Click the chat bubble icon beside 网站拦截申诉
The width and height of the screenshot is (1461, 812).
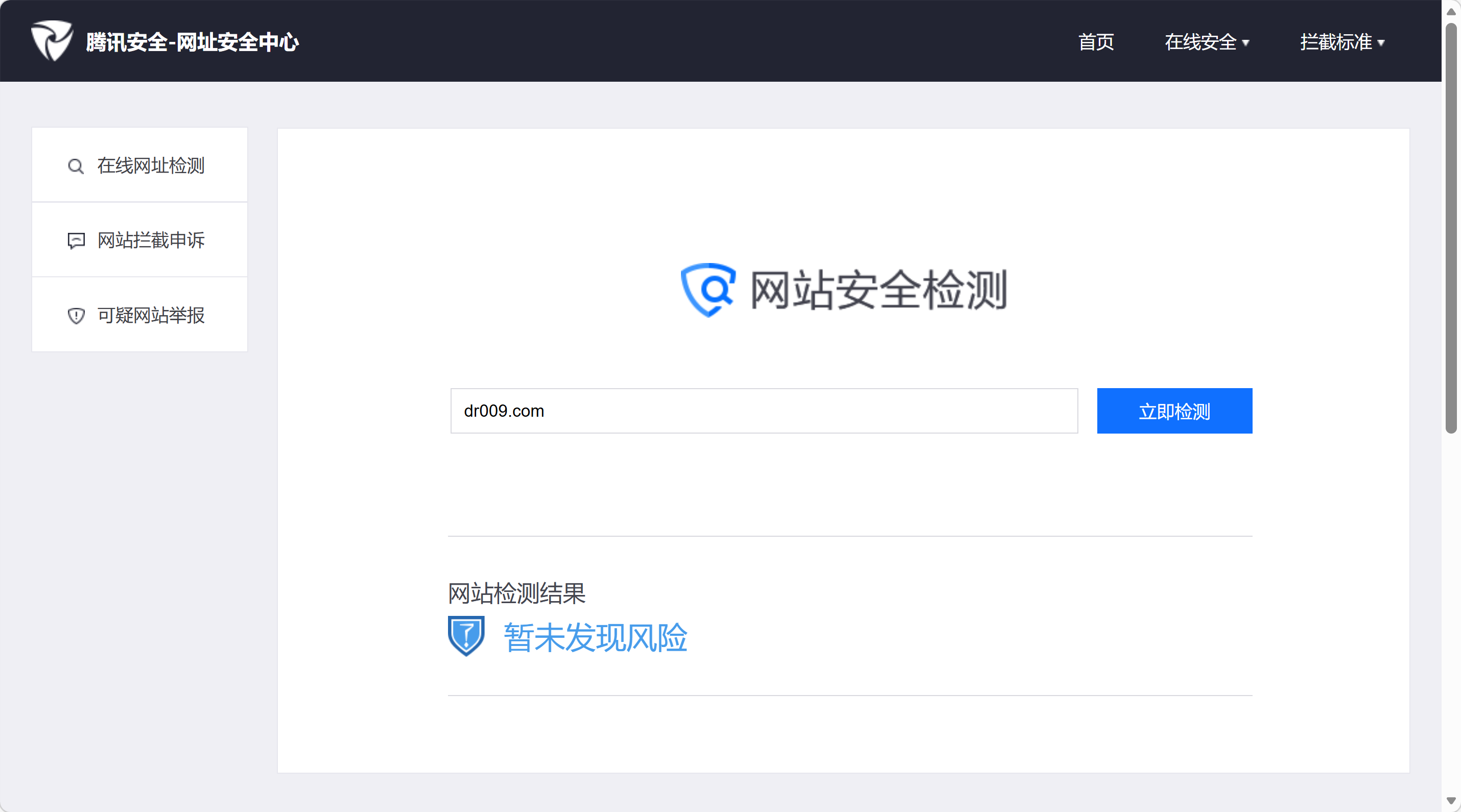[76, 241]
